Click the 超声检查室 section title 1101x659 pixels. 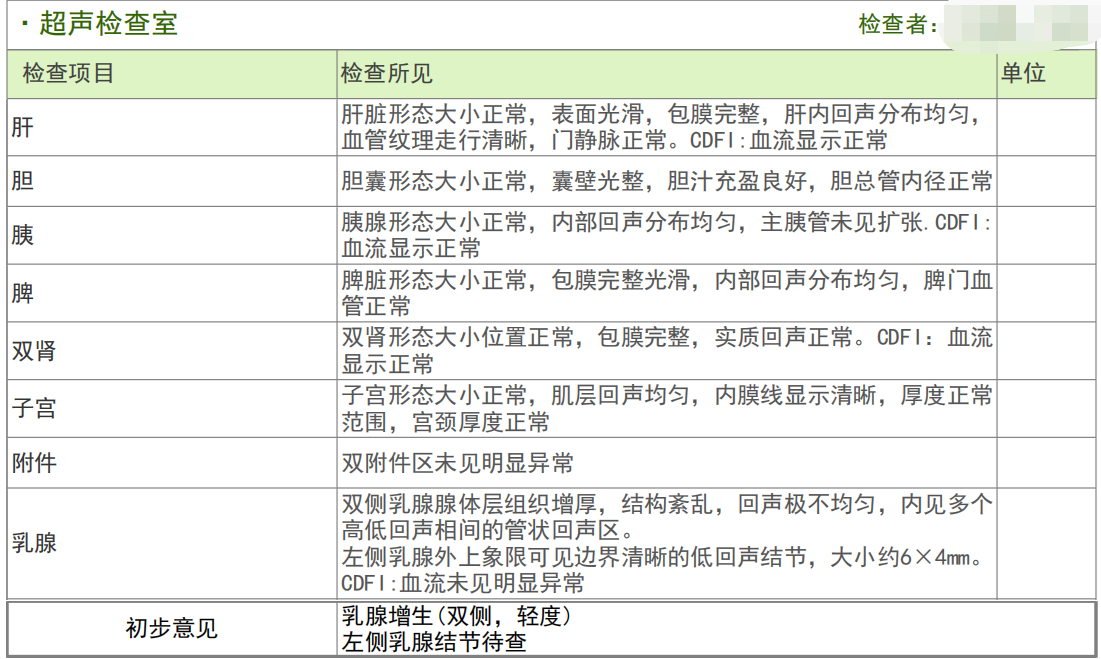click(108, 24)
